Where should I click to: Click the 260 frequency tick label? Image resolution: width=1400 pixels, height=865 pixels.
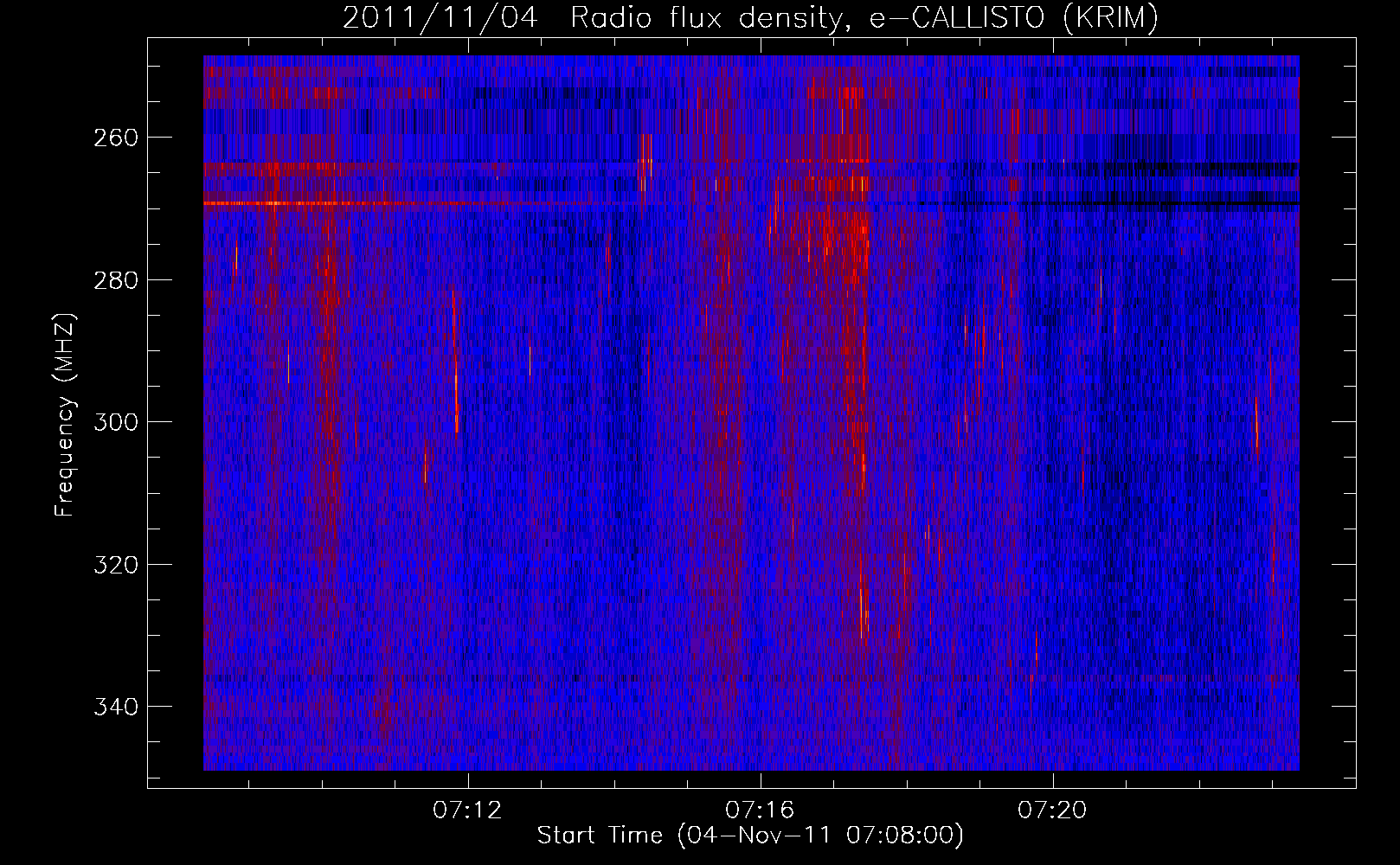(115, 138)
